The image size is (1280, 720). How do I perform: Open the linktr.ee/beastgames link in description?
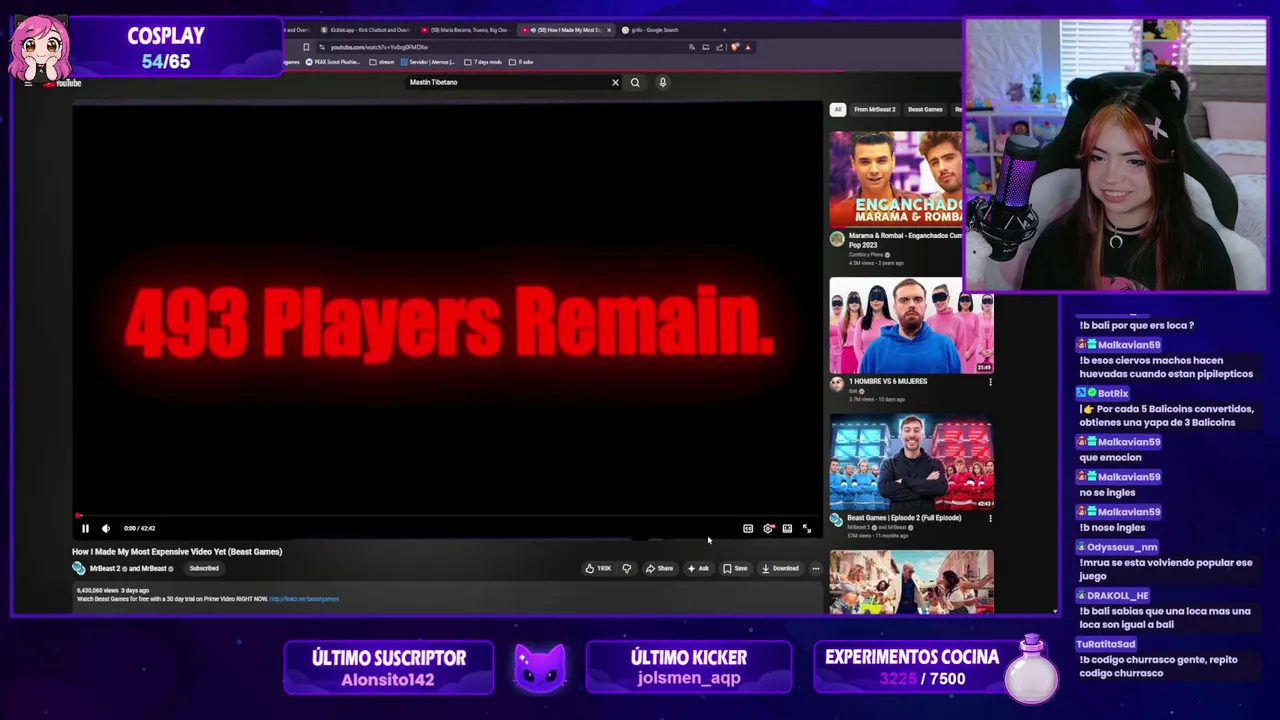(304, 599)
